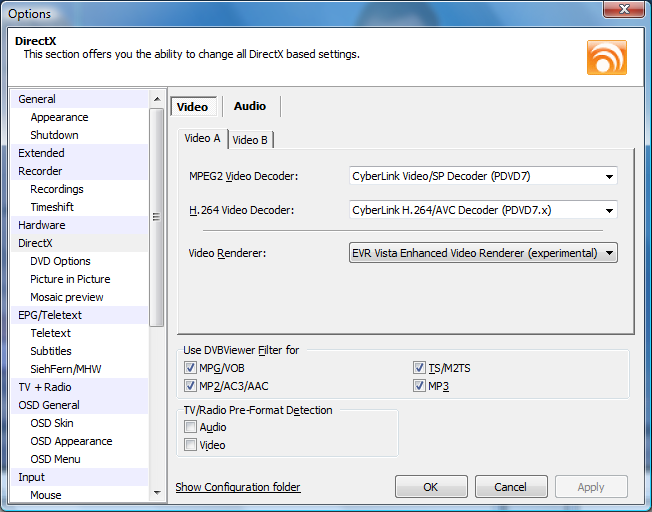Click the OK button

pyautogui.click(x=431, y=487)
